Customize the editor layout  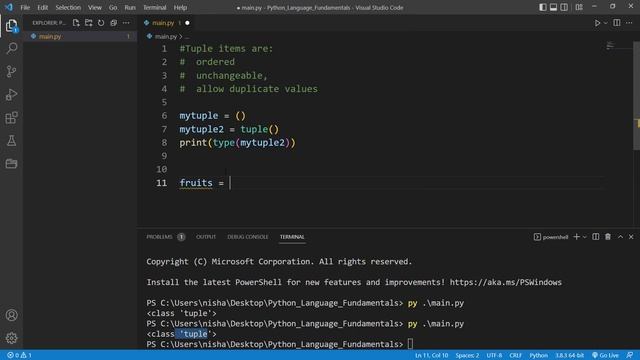[579, 7]
